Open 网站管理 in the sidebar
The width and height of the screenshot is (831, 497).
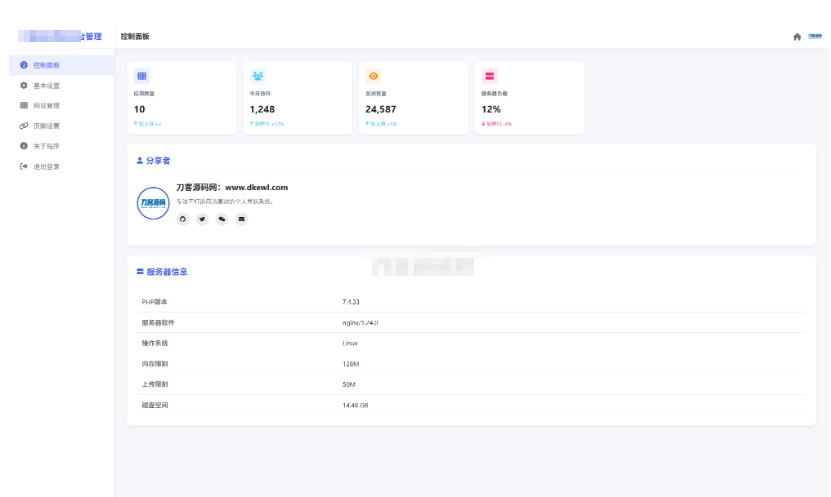tap(61, 105)
